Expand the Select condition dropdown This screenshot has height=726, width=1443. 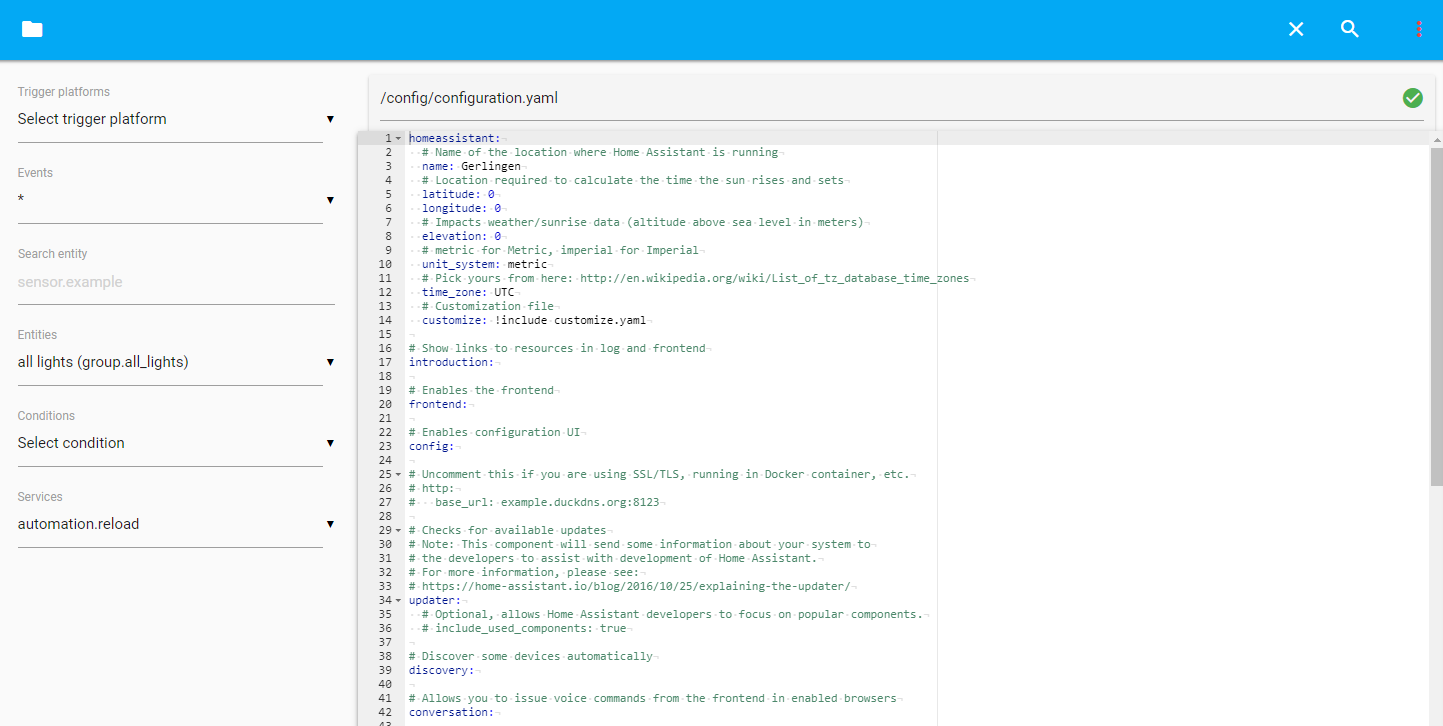coord(170,443)
